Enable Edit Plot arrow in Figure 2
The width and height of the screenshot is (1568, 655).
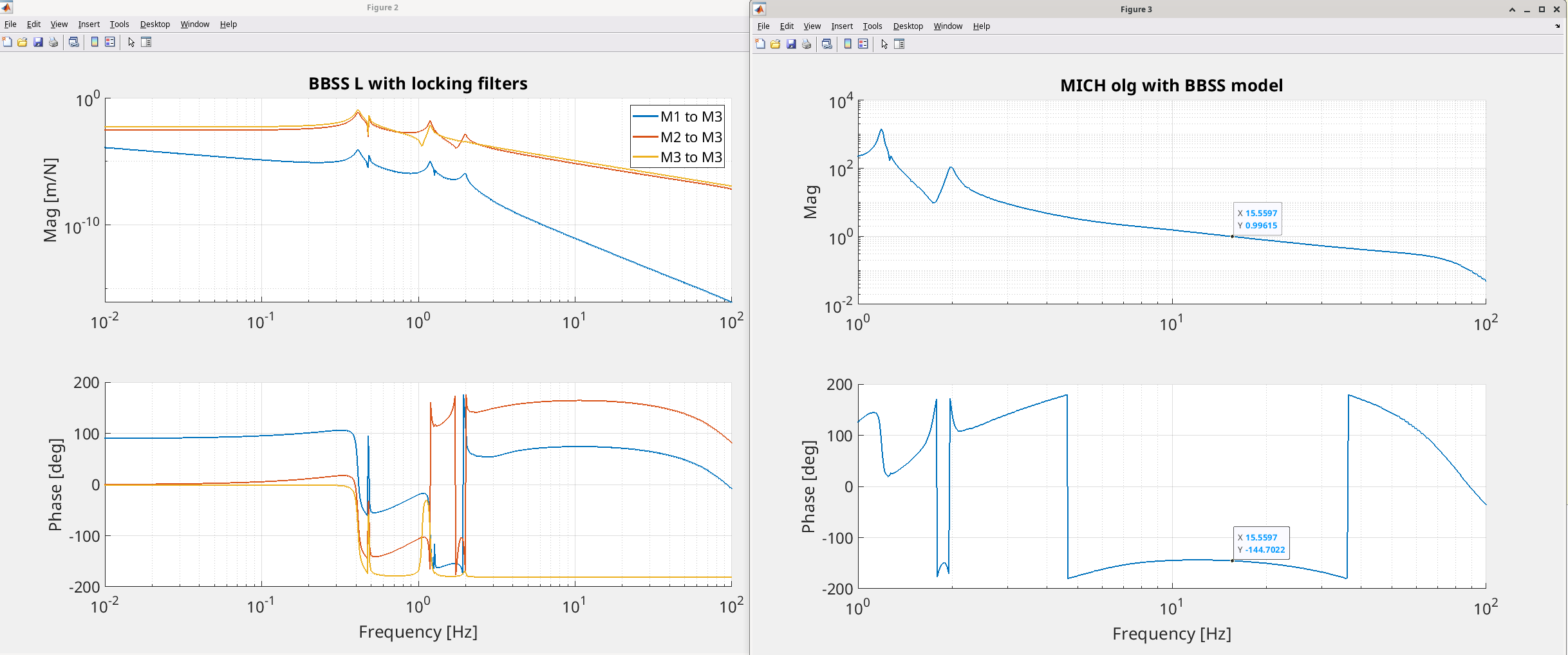point(131,42)
